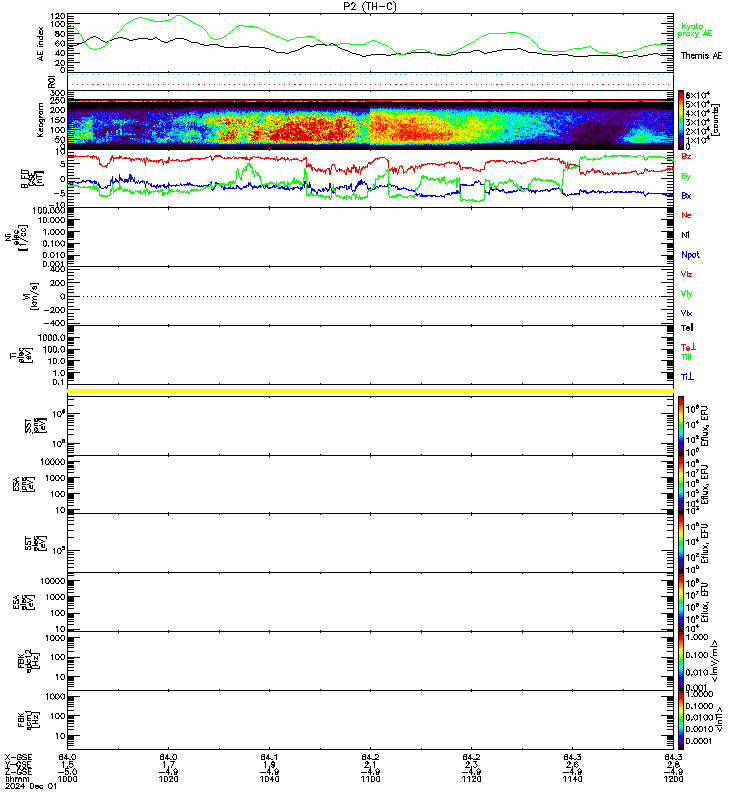Click the Ni elec [1/cc] axis label
The image size is (750, 800).
(x=16, y=237)
